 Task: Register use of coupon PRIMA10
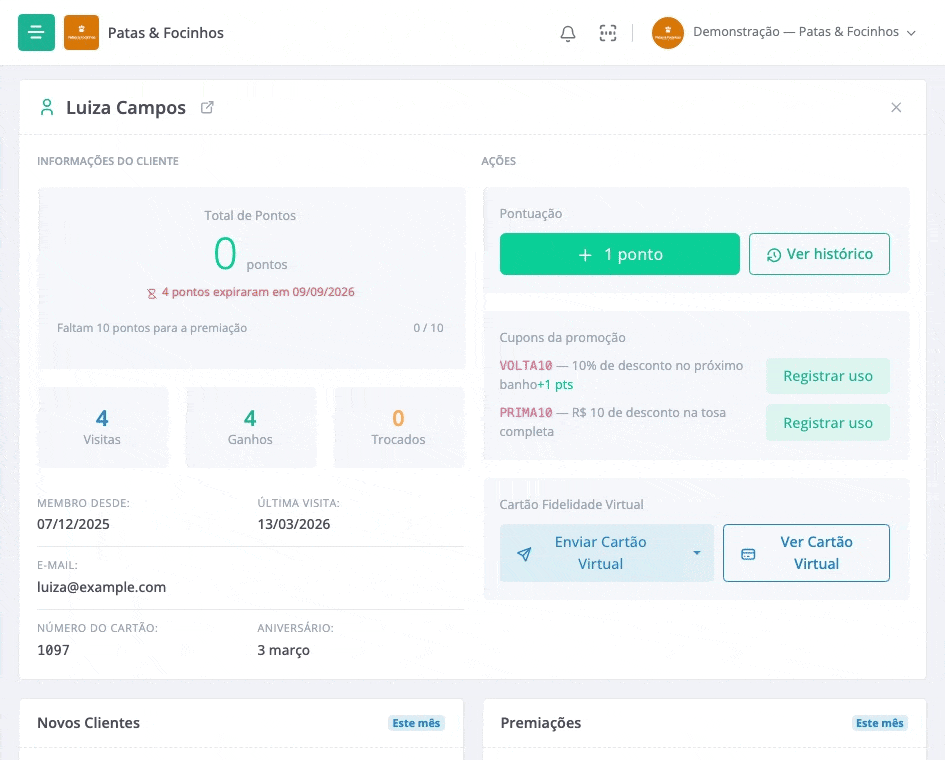tap(827, 423)
